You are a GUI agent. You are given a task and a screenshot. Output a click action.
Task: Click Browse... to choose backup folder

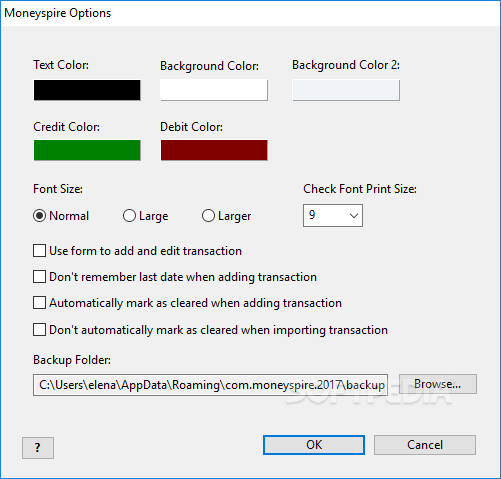tap(438, 384)
